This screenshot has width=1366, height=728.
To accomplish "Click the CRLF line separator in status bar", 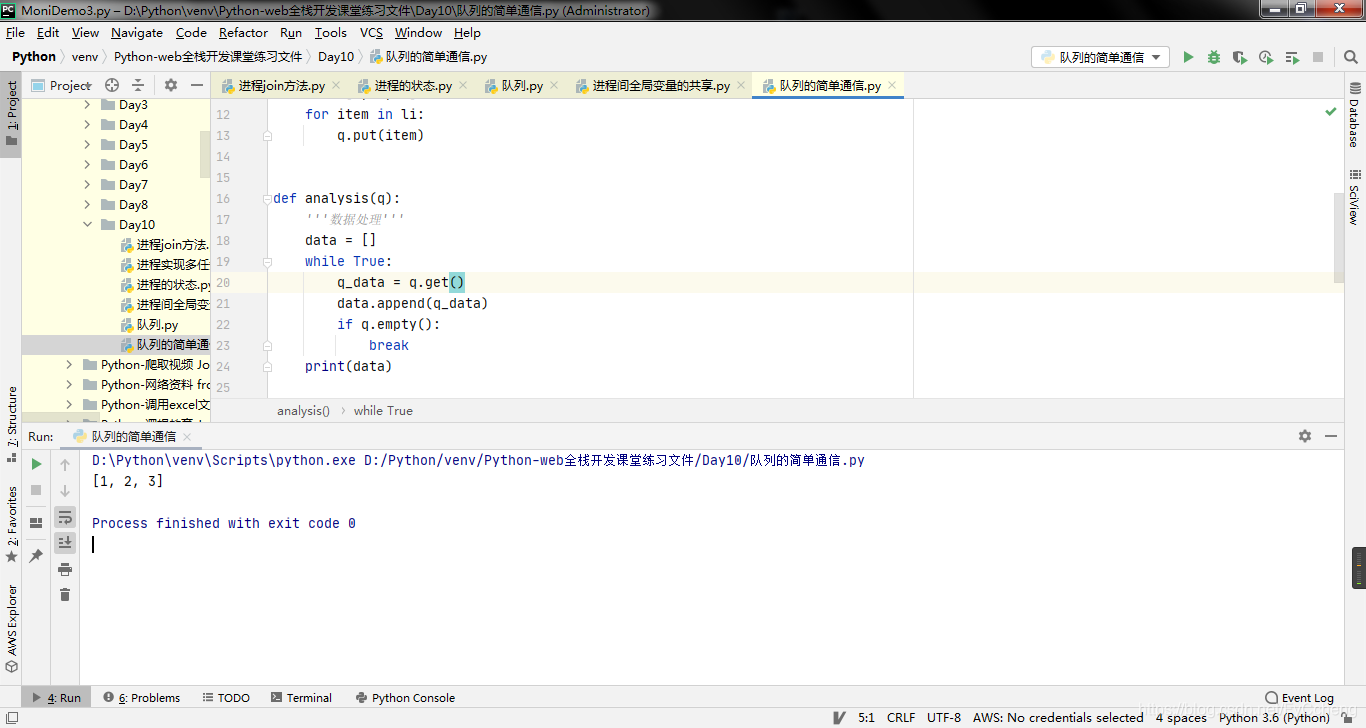I will (901, 717).
